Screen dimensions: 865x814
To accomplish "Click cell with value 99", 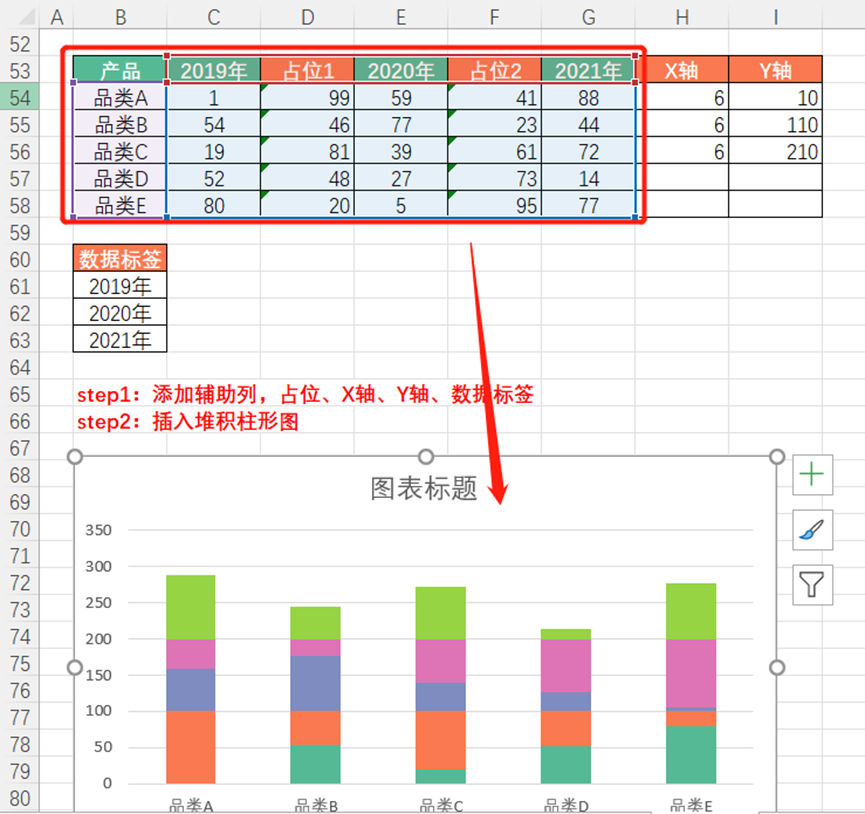I will (307, 98).
